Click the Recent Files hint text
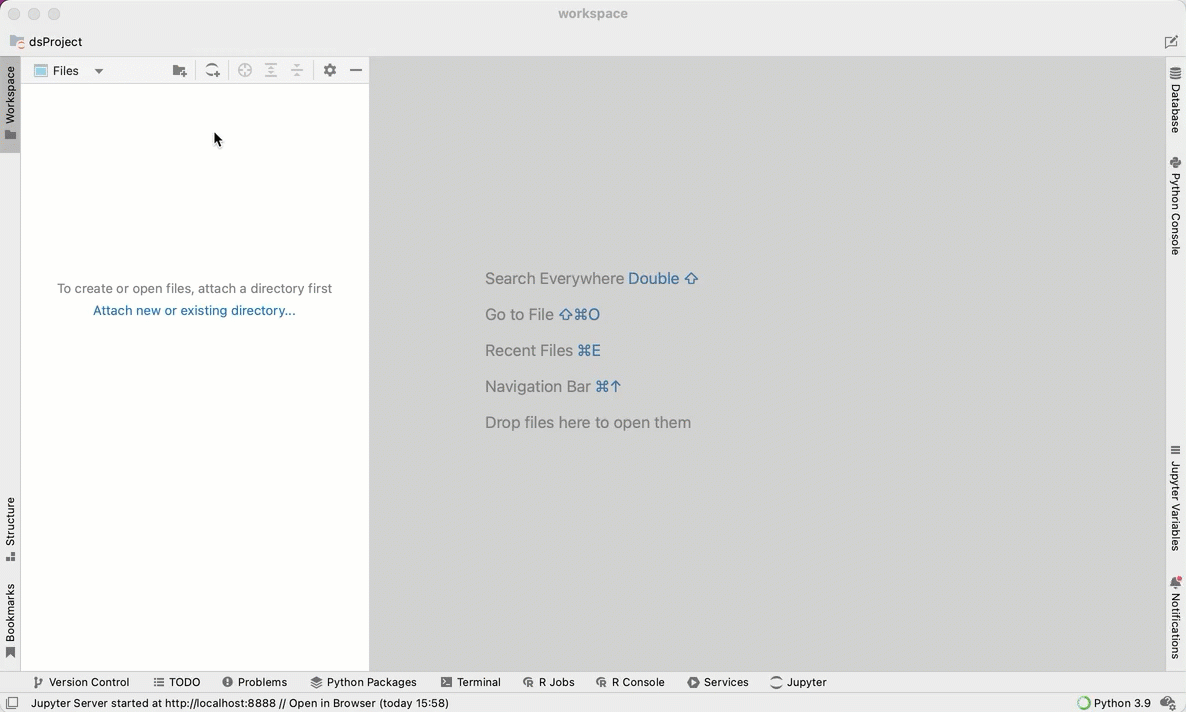 (542, 350)
